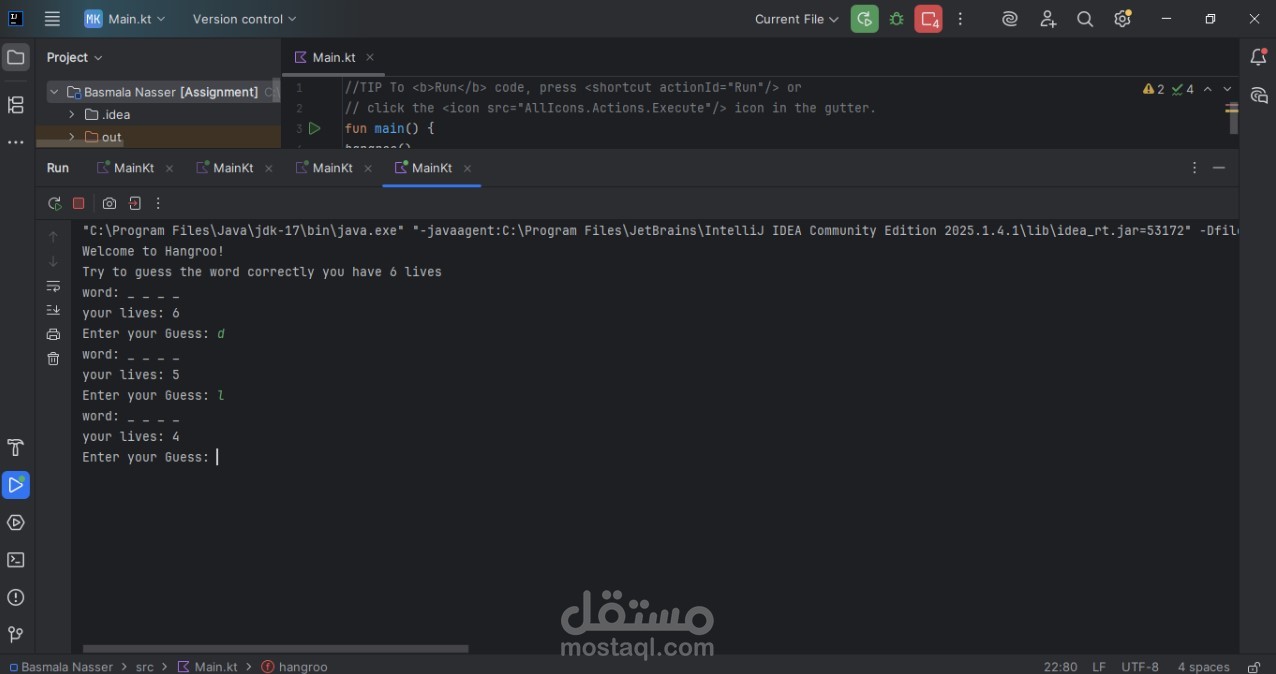This screenshot has height=674, width=1276.
Task: Click the console horizontal scrollbar
Action: pyautogui.click(x=275, y=649)
